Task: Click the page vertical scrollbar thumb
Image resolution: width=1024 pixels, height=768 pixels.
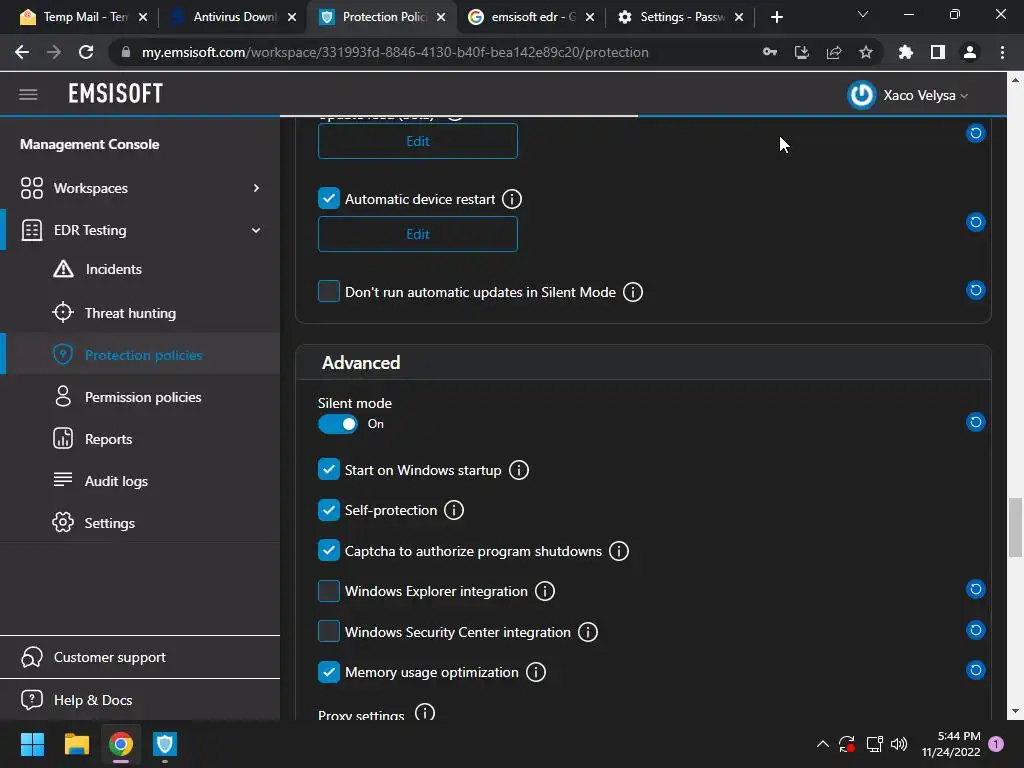Action: point(1015,528)
